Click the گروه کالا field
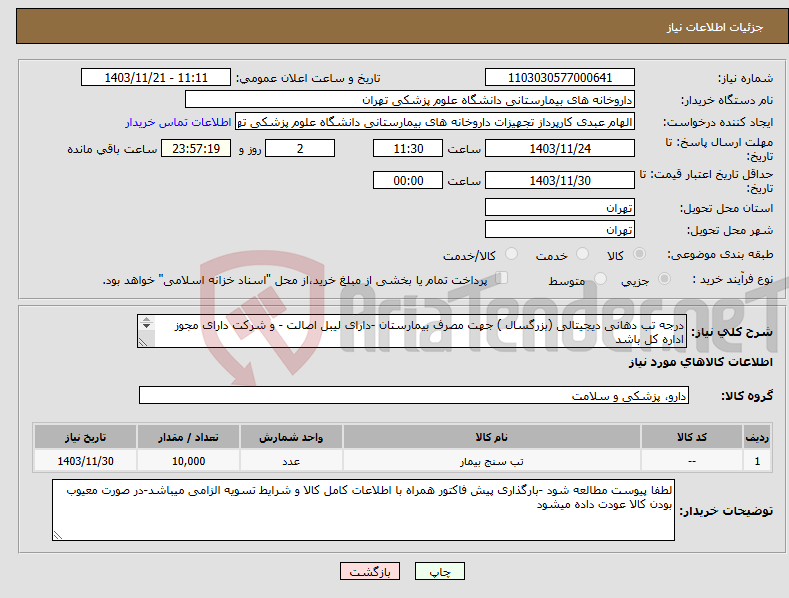 click(414, 396)
